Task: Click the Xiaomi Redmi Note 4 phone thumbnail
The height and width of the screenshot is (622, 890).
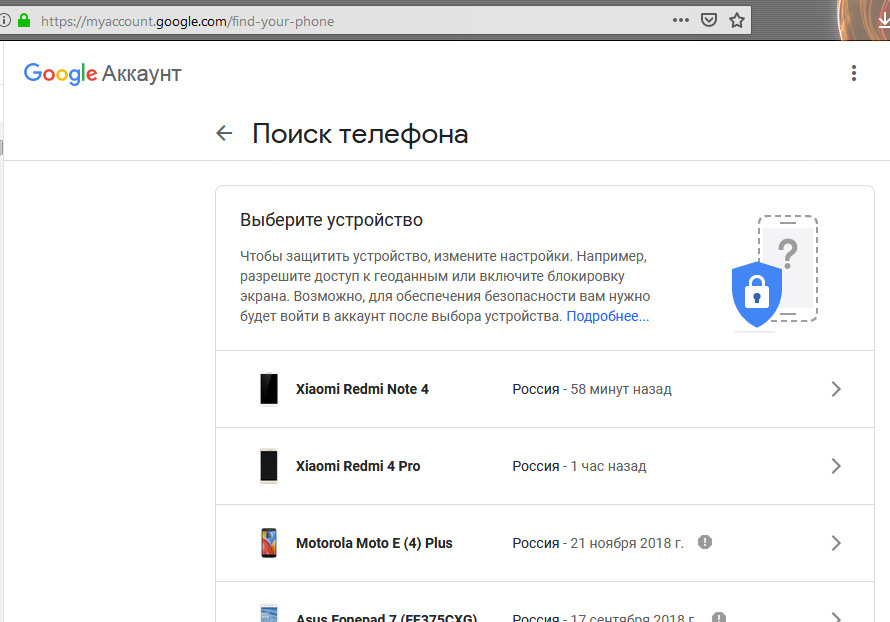Action: [269, 389]
